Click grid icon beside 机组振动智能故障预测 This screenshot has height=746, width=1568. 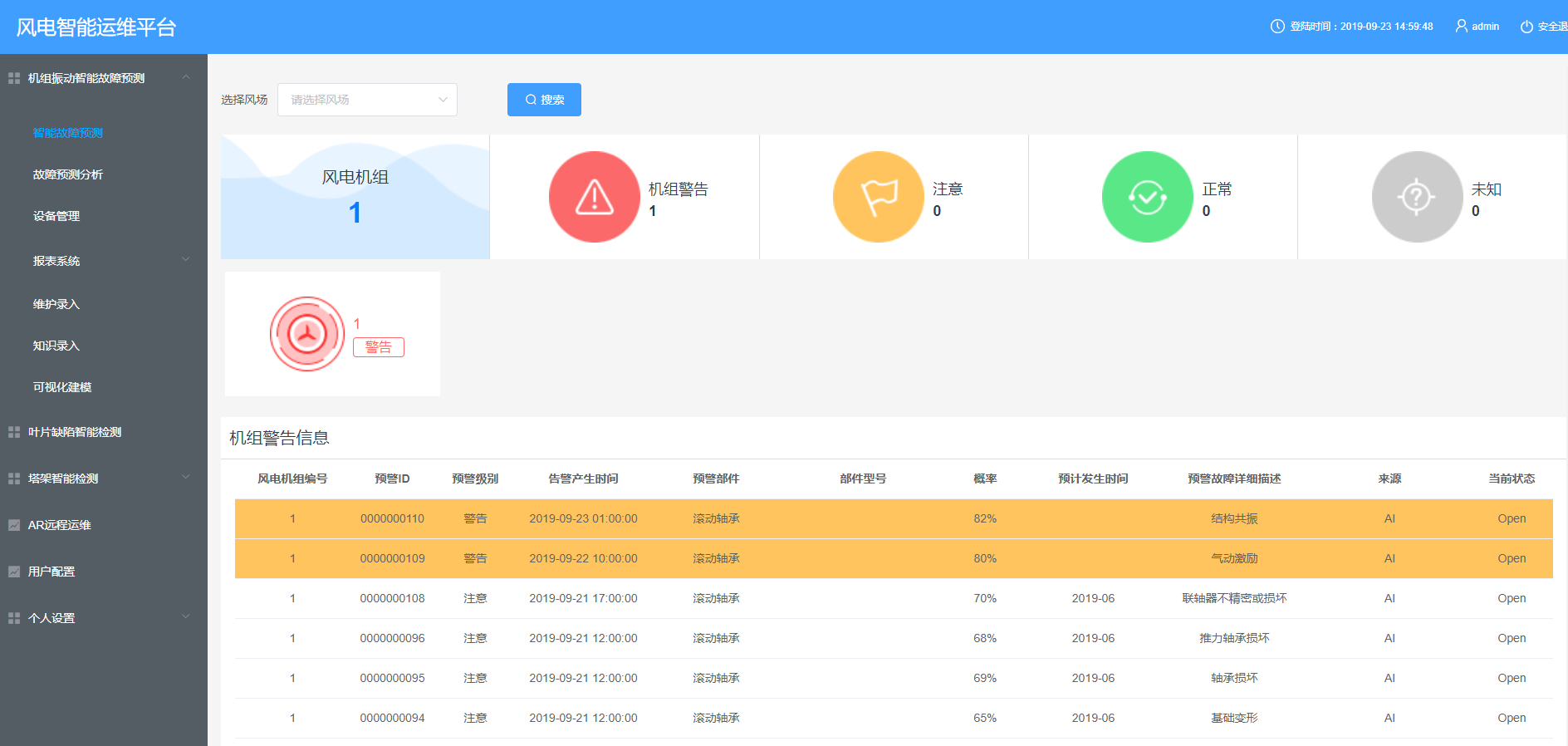pos(14,78)
